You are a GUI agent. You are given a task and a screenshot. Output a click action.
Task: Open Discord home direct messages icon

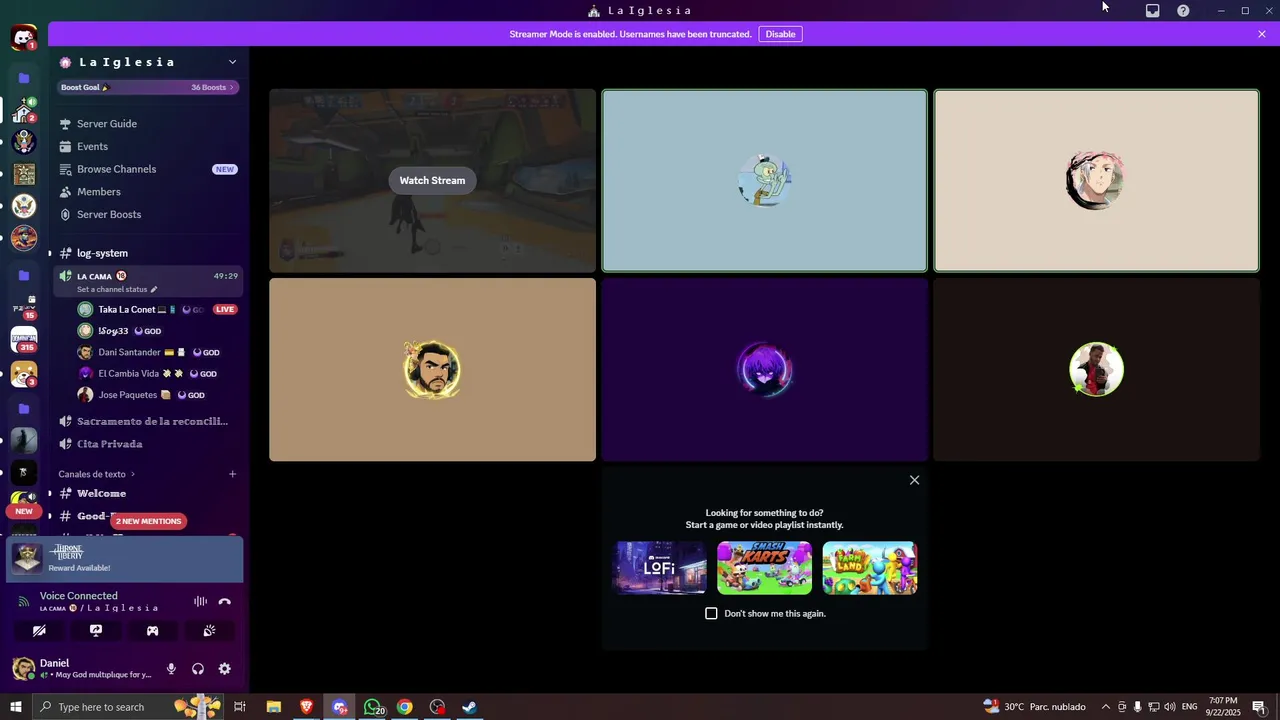[x=24, y=39]
